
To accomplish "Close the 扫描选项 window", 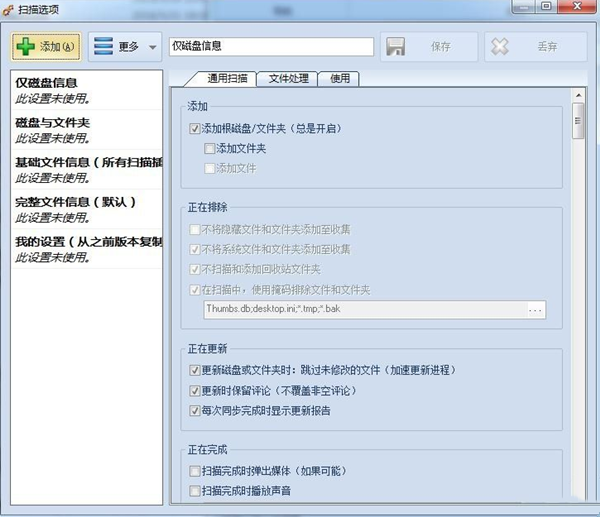I will (x=577, y=7).
